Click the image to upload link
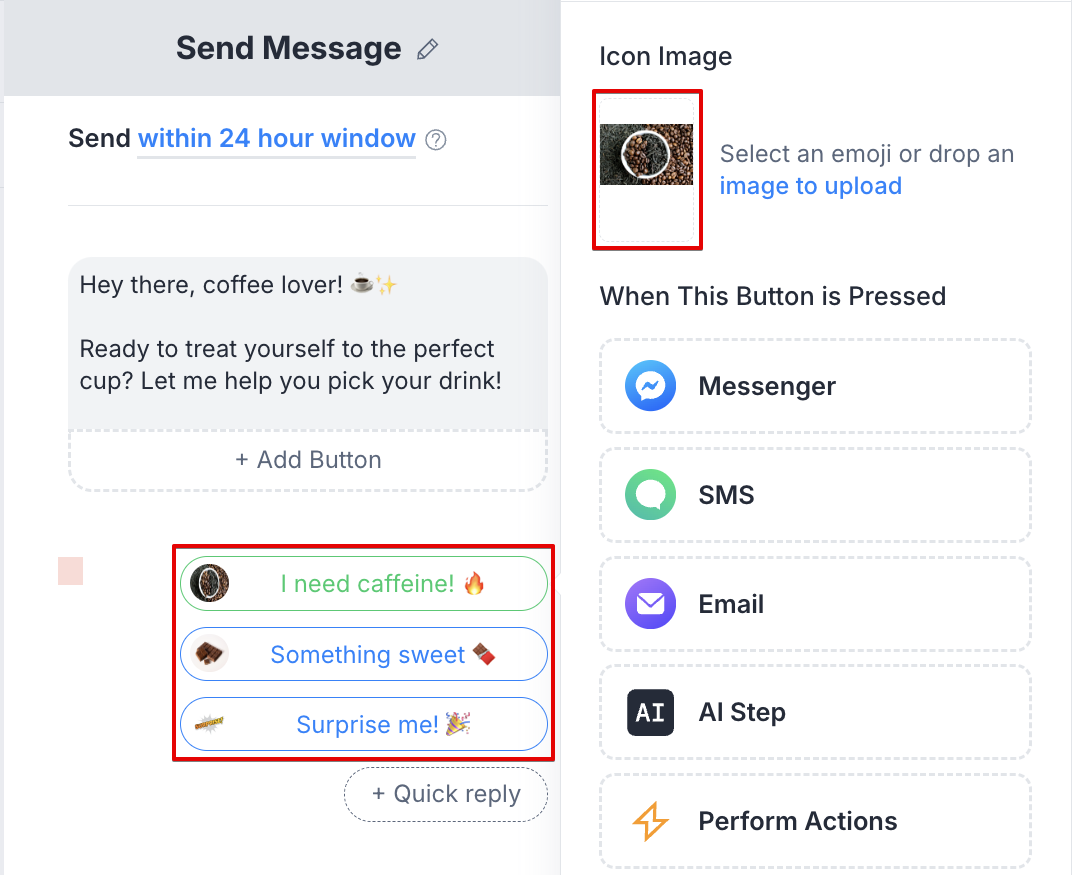Viewport: 1072px width, 875px height. pos(810,186)
